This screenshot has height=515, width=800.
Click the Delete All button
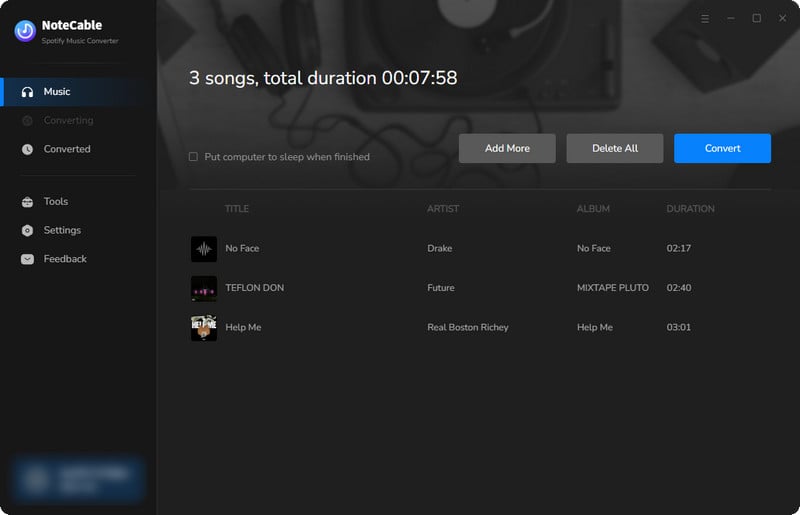tap(615, 149)
